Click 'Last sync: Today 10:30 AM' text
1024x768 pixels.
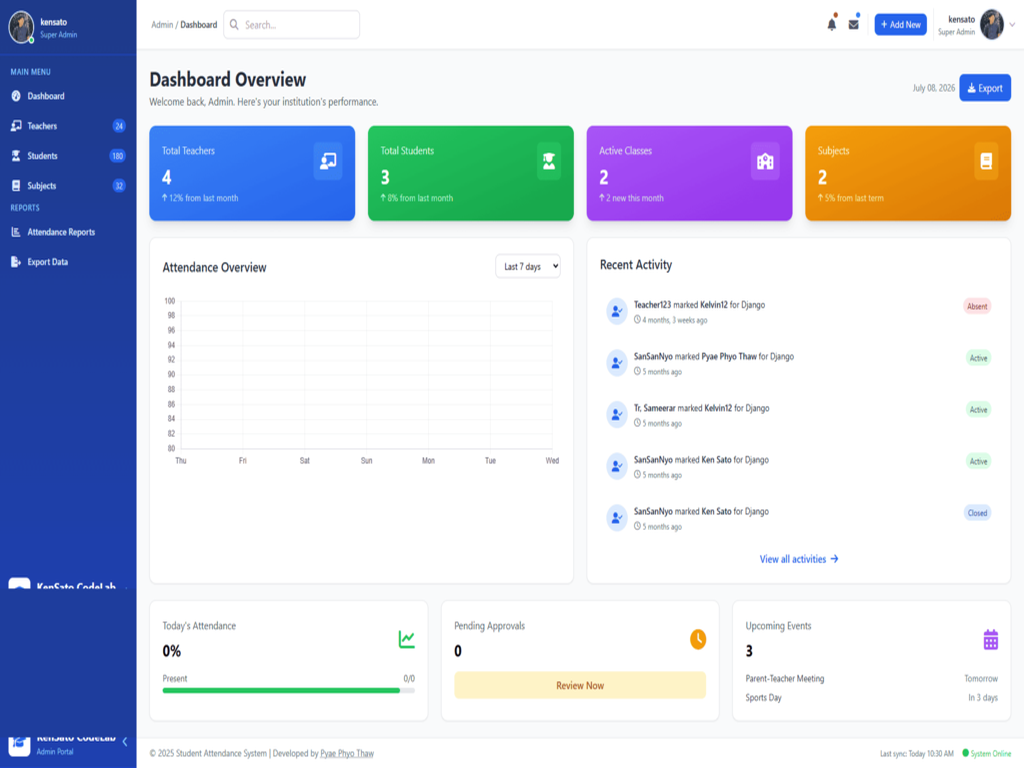pos(916,754)
